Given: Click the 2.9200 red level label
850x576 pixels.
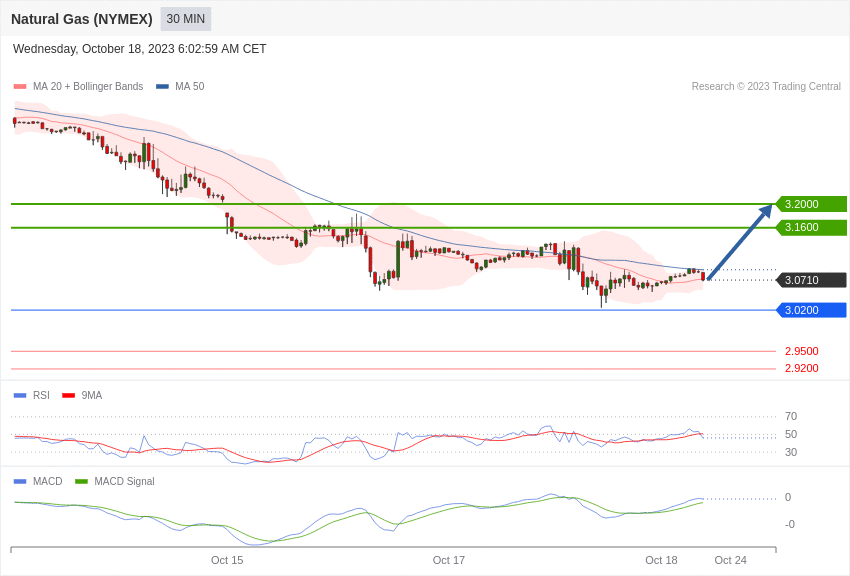Looking at the screenshot, I should [801, 368].
